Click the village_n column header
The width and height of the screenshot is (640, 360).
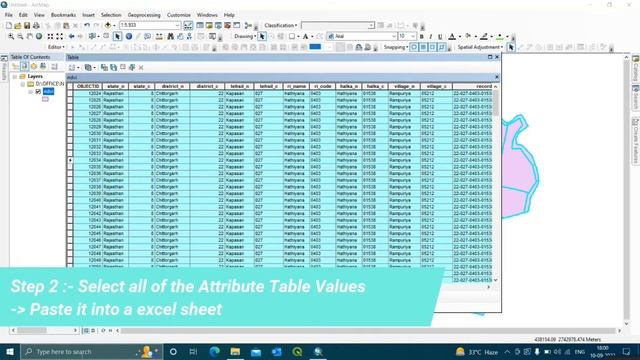[x=404, y=87]
